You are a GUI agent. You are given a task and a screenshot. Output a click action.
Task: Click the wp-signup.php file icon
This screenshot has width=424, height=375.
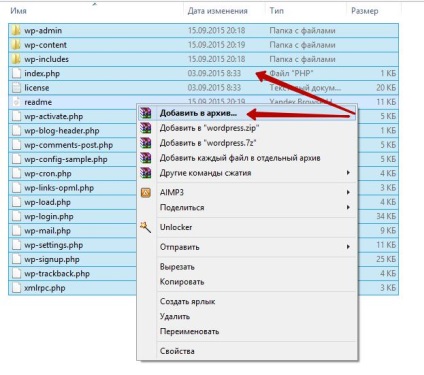point(16,260)
